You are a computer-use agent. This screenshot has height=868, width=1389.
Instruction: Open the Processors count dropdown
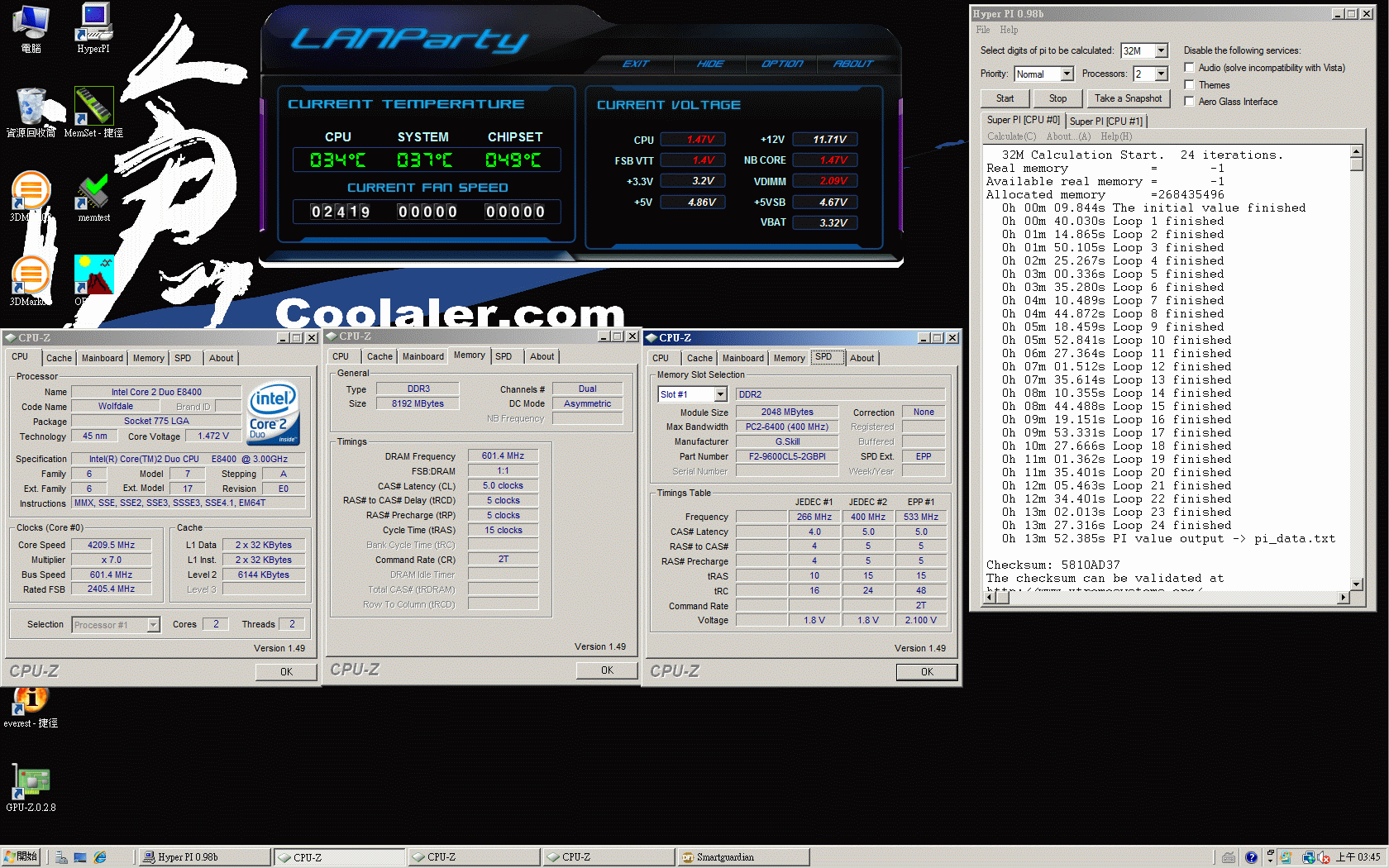coord(1161,74)
